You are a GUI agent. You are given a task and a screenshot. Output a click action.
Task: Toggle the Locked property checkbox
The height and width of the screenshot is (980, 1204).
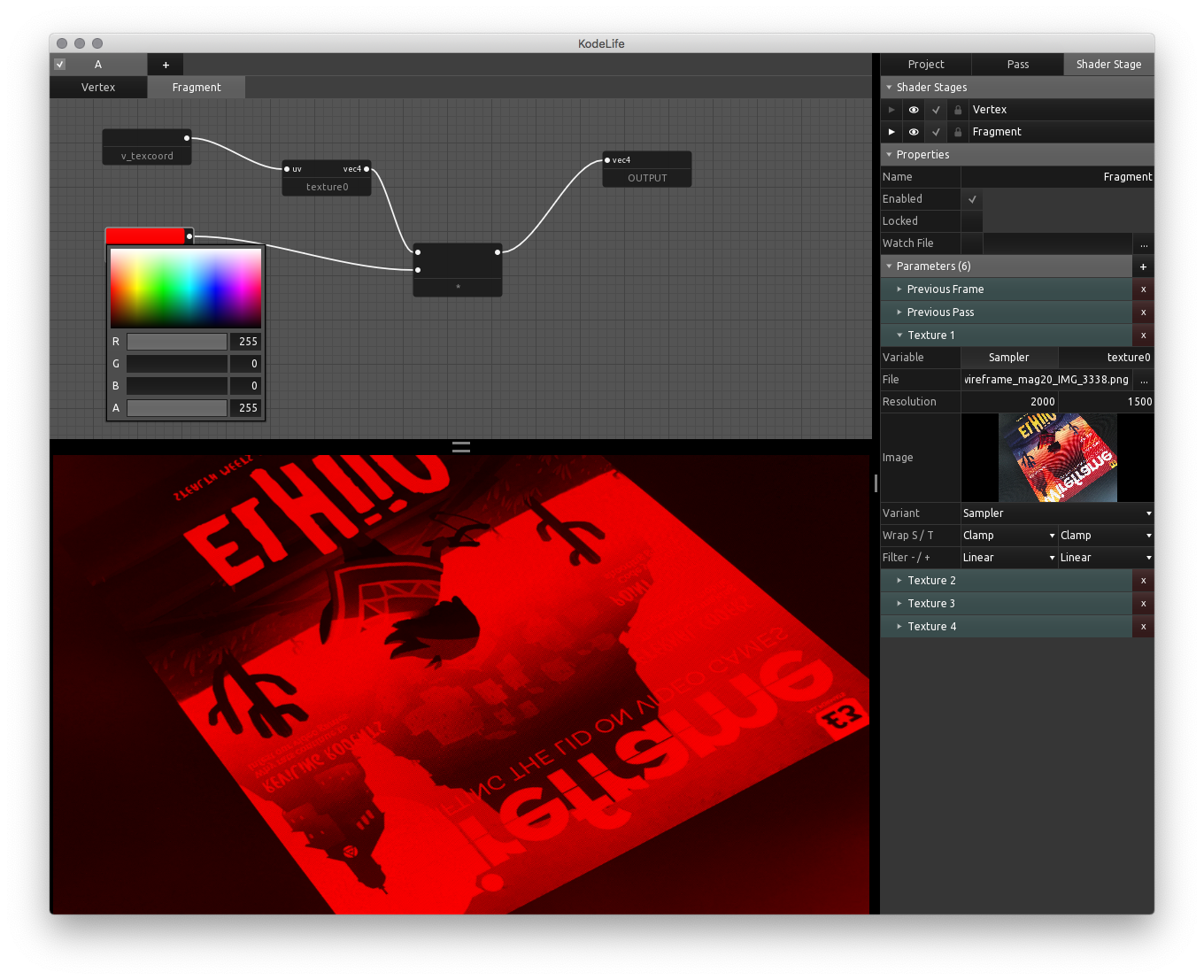click(x=972, y=221)
